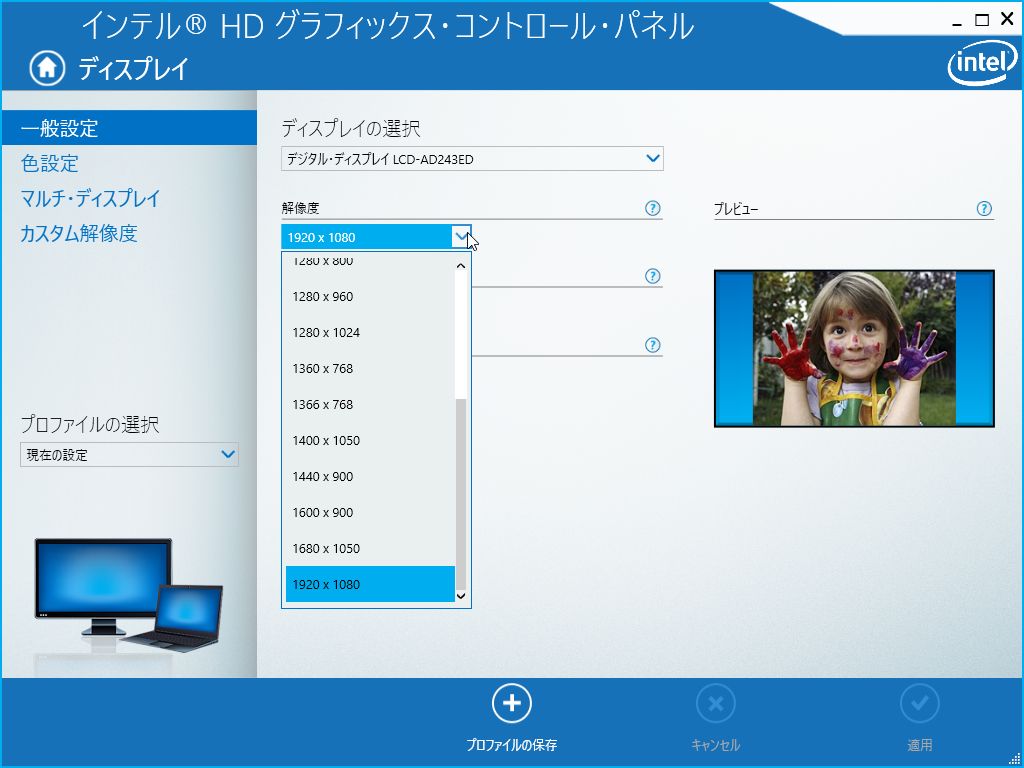Open help for 解像度 setting
Image resolution: width=1024 pixels, height=768 pixels.
[x=652, y=208]
